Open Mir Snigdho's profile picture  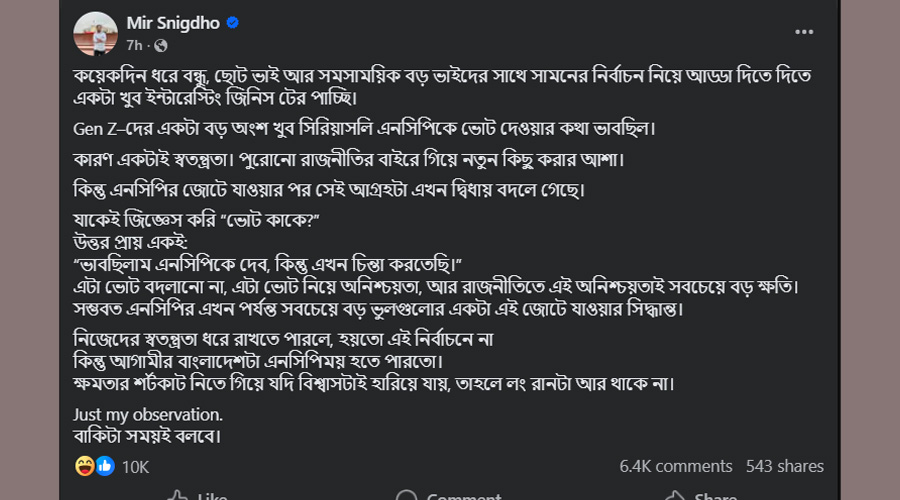(x=96, y=33)
